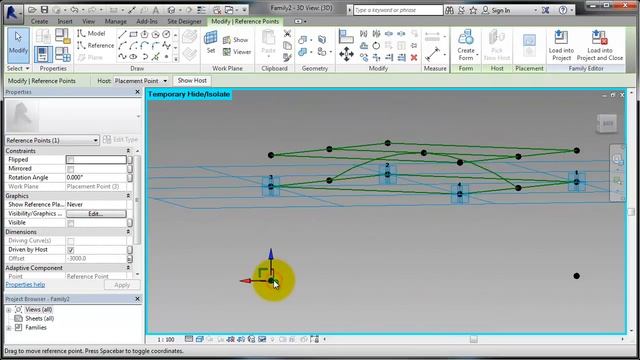
Task: Open the Select panel dropdown
Action: 18,68
